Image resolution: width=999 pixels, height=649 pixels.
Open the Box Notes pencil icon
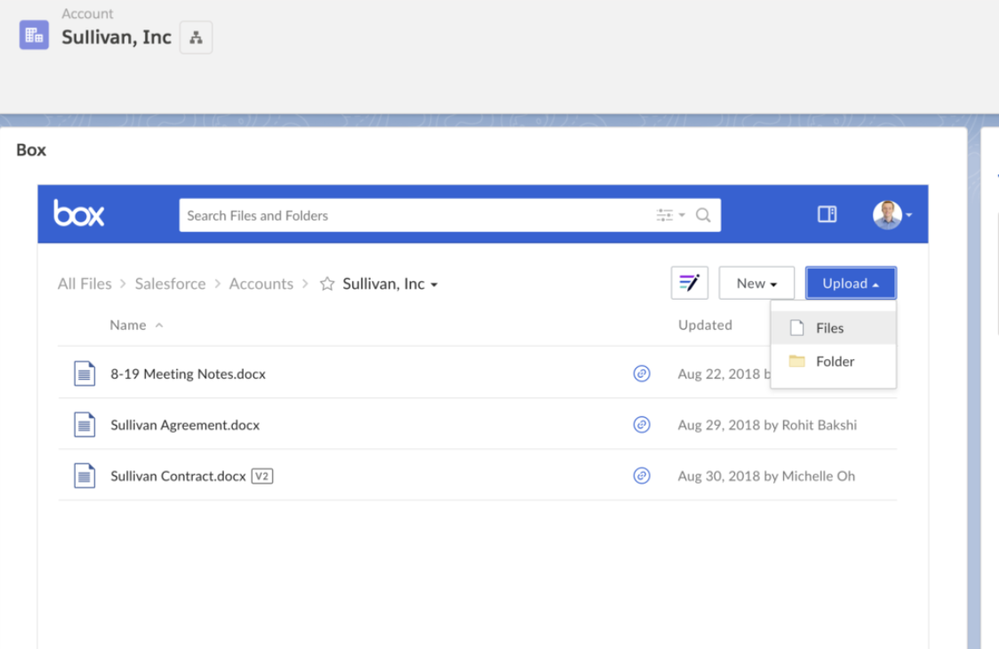pos(689,283)
